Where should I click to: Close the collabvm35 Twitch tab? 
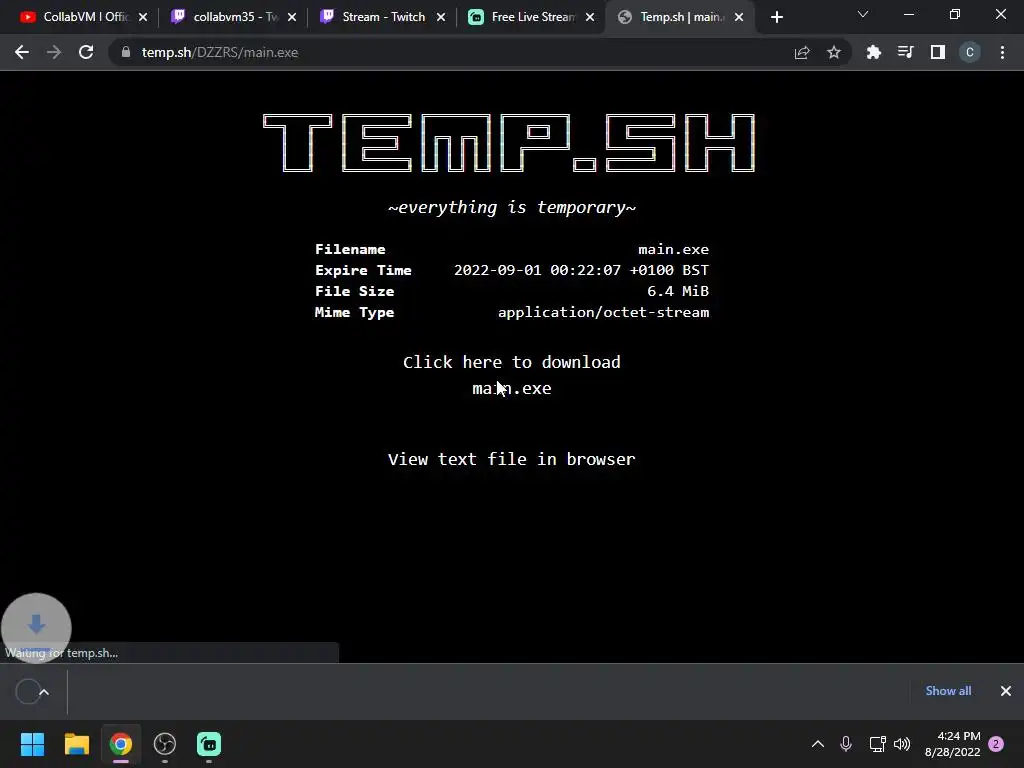pyautogui.click(x=292, y=17)
